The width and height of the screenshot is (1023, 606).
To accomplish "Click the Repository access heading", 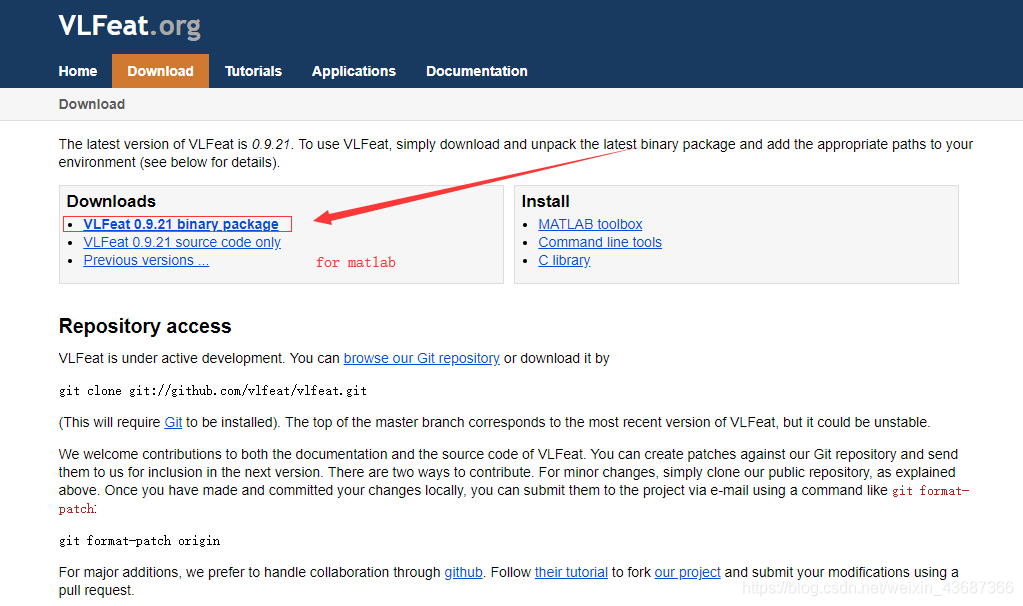I will 145,326.
